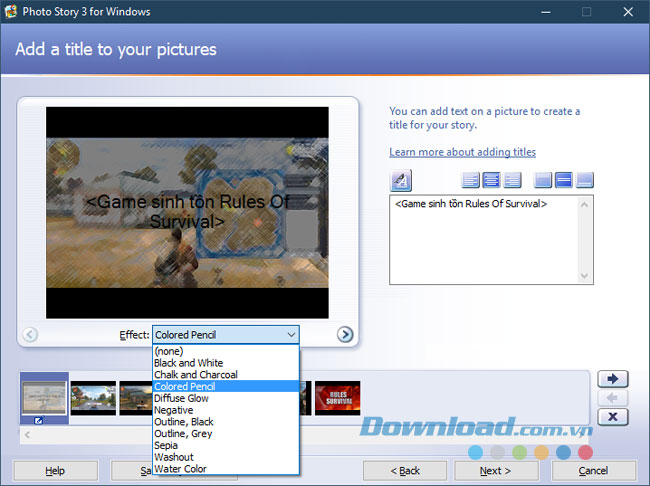Apply Diffuse Glow effect
The height and width of the screenshot is (486, 650).
[x=226, y=398]
